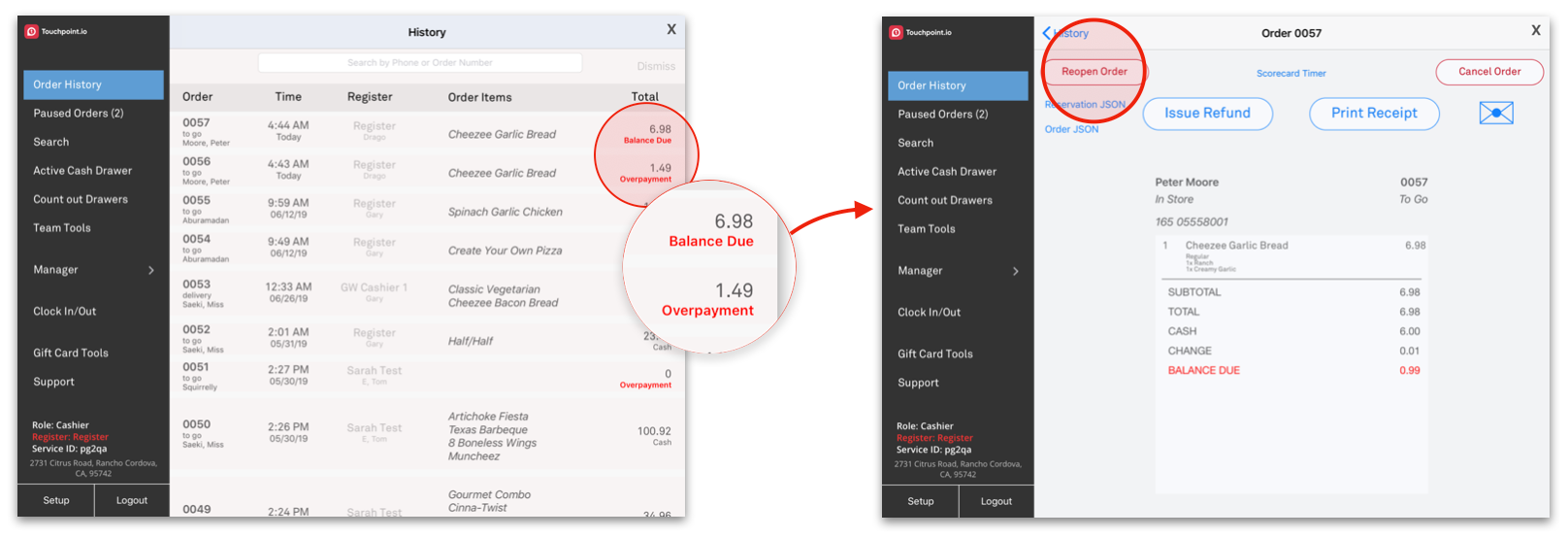Click the Order column header
The width and height of the screenshot is (1568, 538).
(x=197, y=97)
